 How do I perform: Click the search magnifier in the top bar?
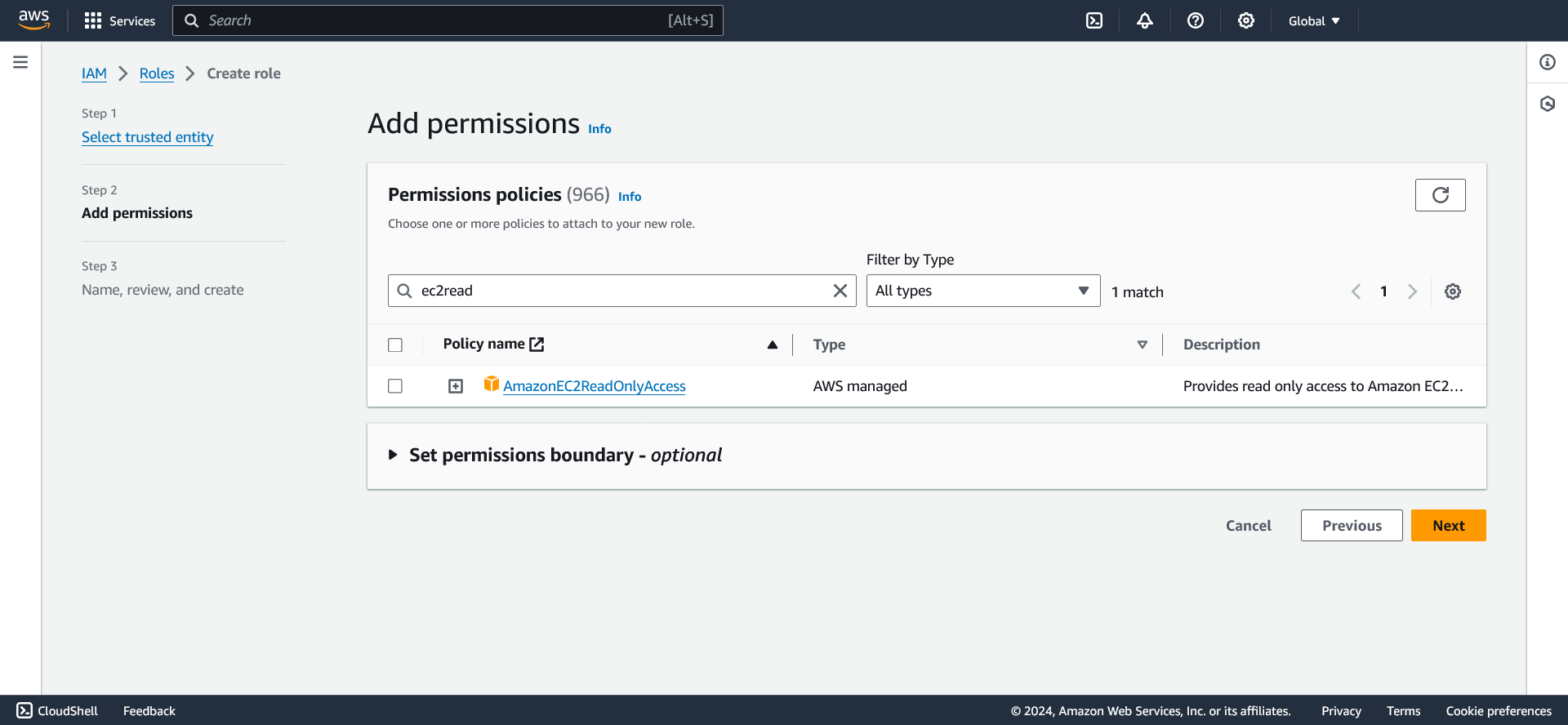point(192,20)
